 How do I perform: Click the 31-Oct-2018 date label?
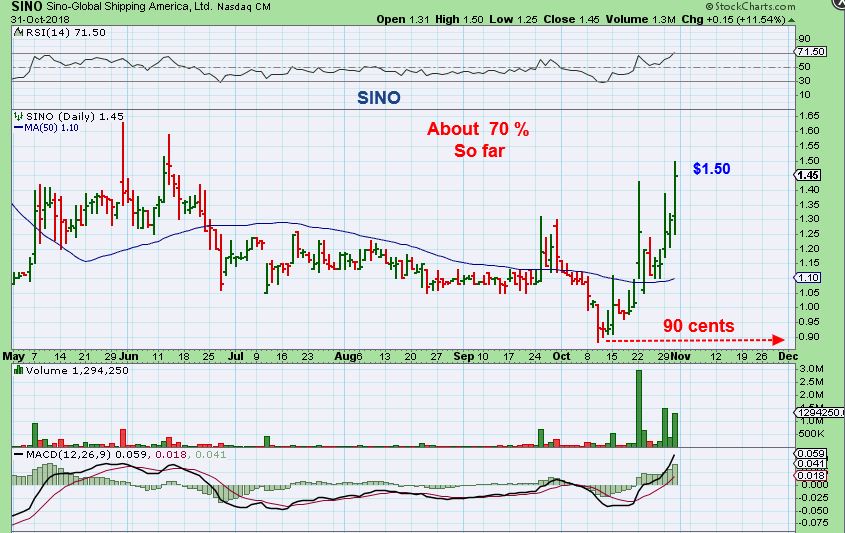pos(40,19)
